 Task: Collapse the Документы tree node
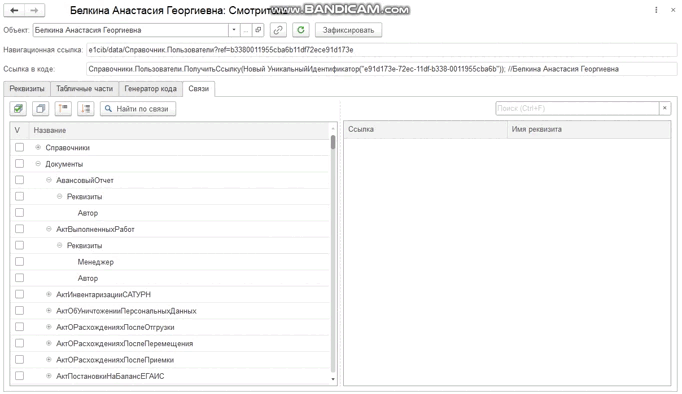[x=38, y=164]
